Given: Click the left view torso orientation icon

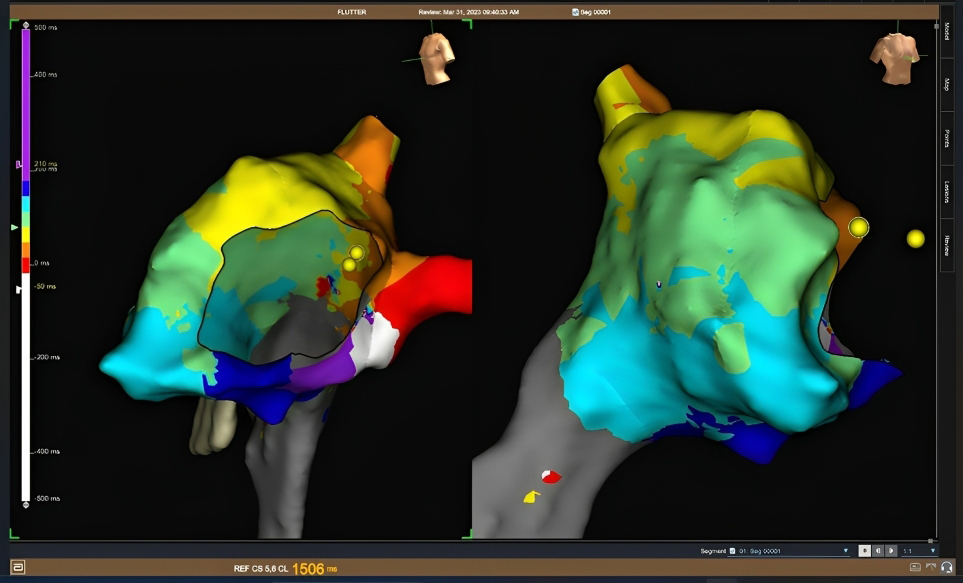Looking at the screenshot, I should (435, 58).
